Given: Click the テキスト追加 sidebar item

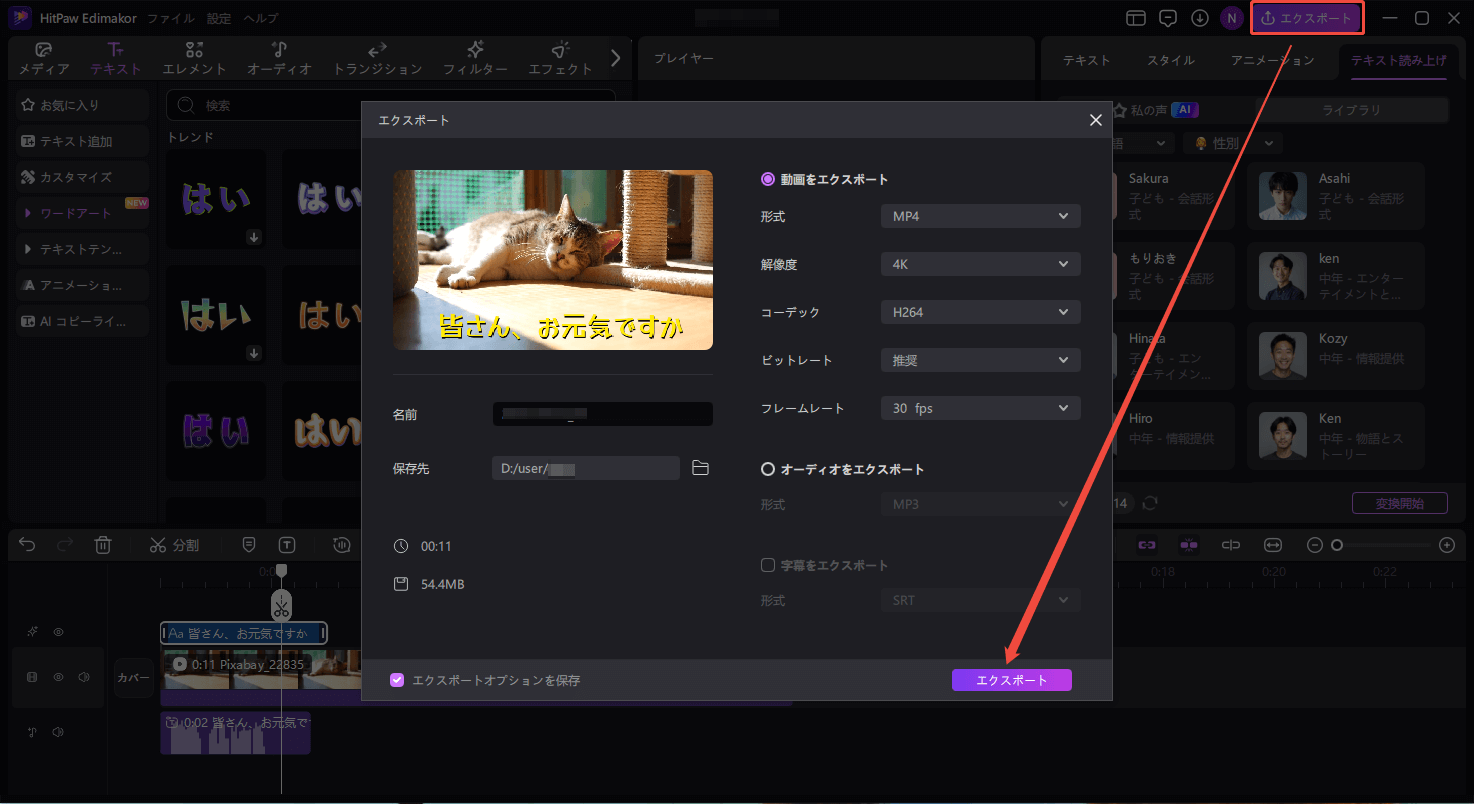Looking at the screenshot, I should tap(83, 141).
